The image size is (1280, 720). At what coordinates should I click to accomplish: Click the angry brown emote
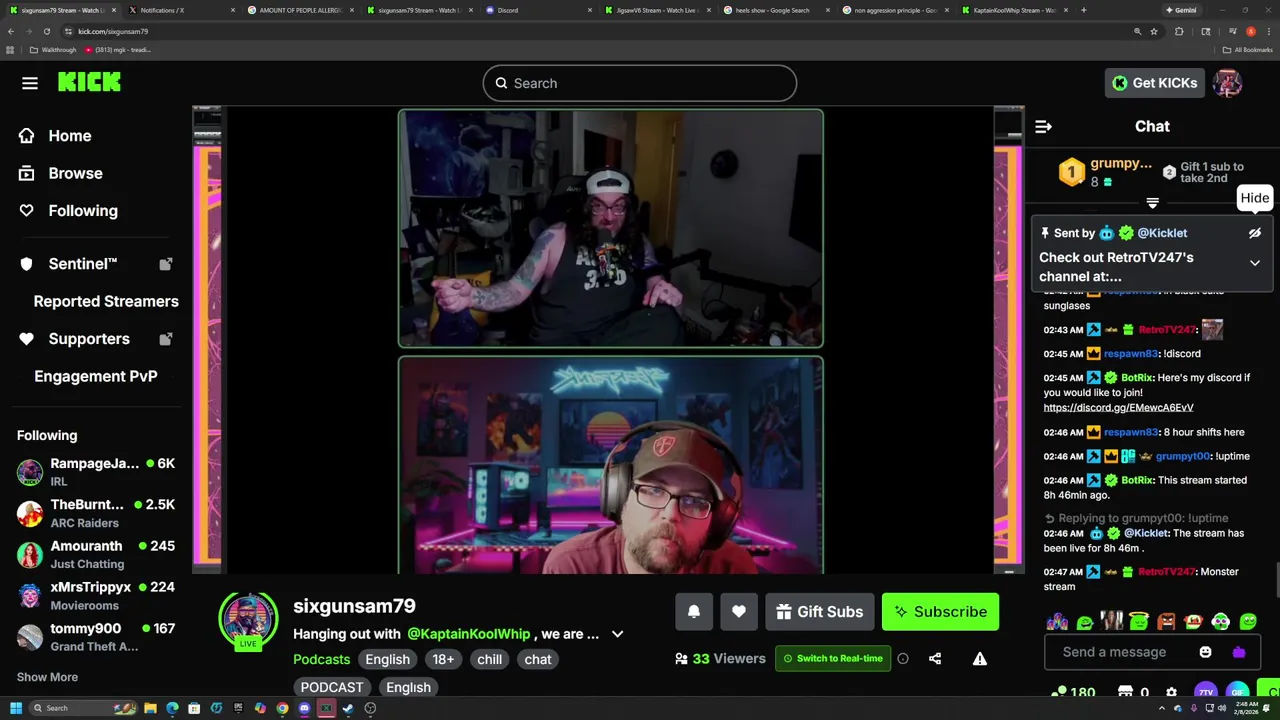1166,622
